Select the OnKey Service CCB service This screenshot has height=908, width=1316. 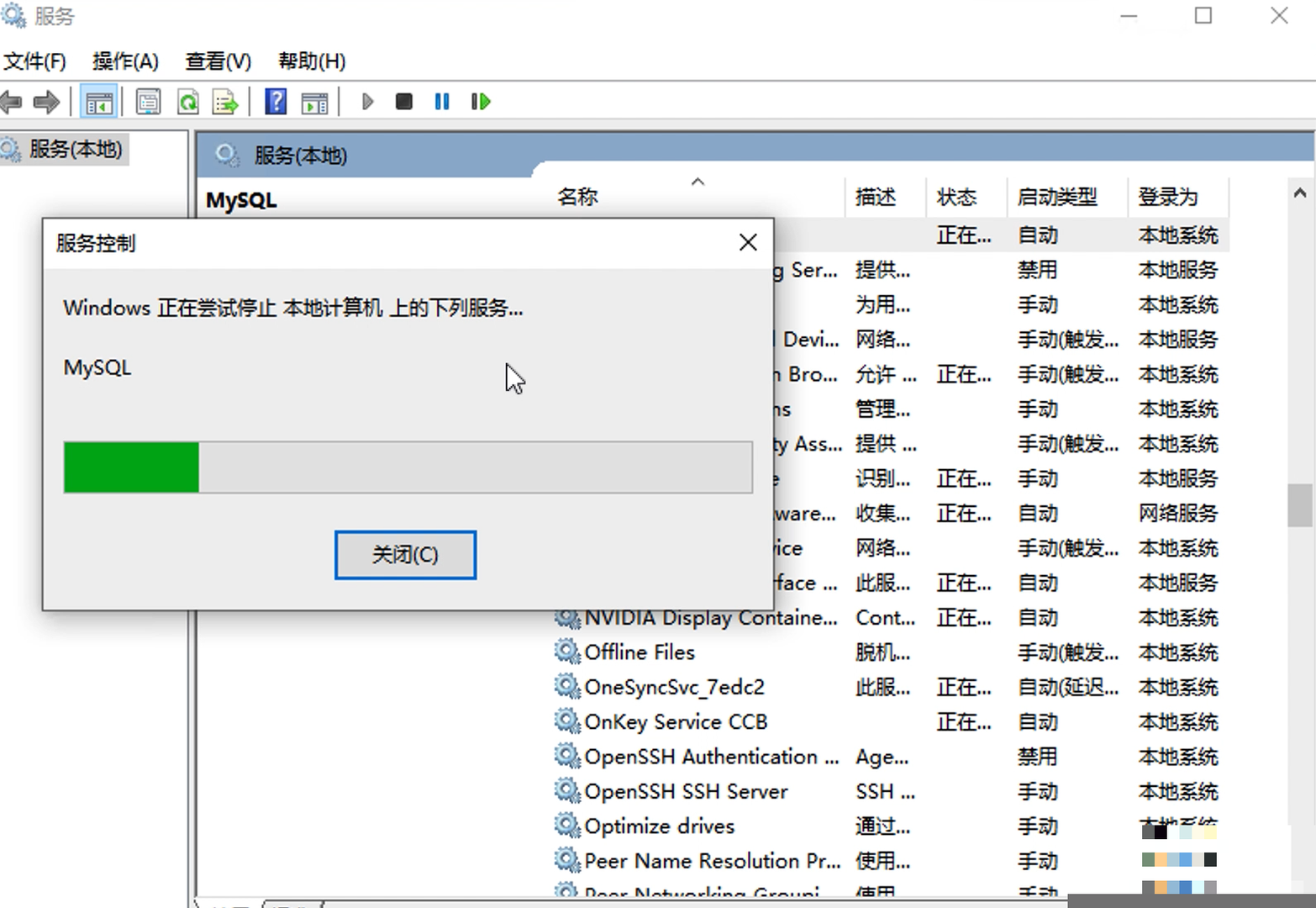[x=676, y=721]
